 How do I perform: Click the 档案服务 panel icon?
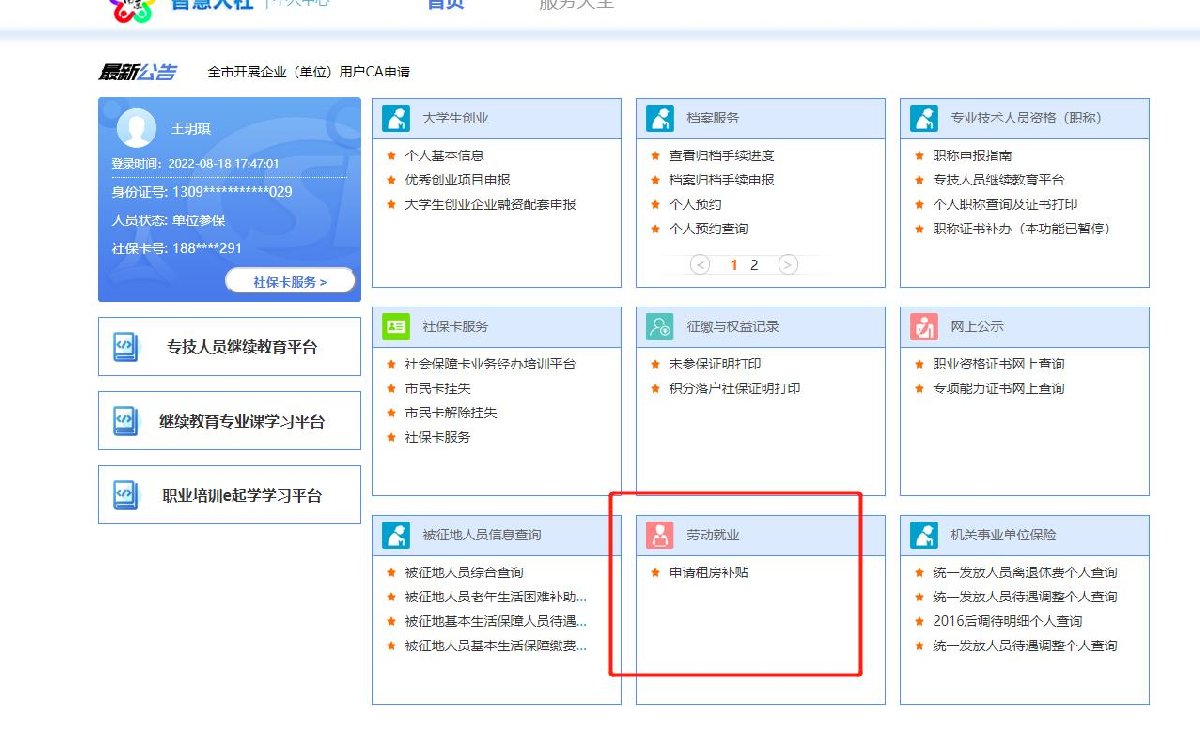(660, 118)
